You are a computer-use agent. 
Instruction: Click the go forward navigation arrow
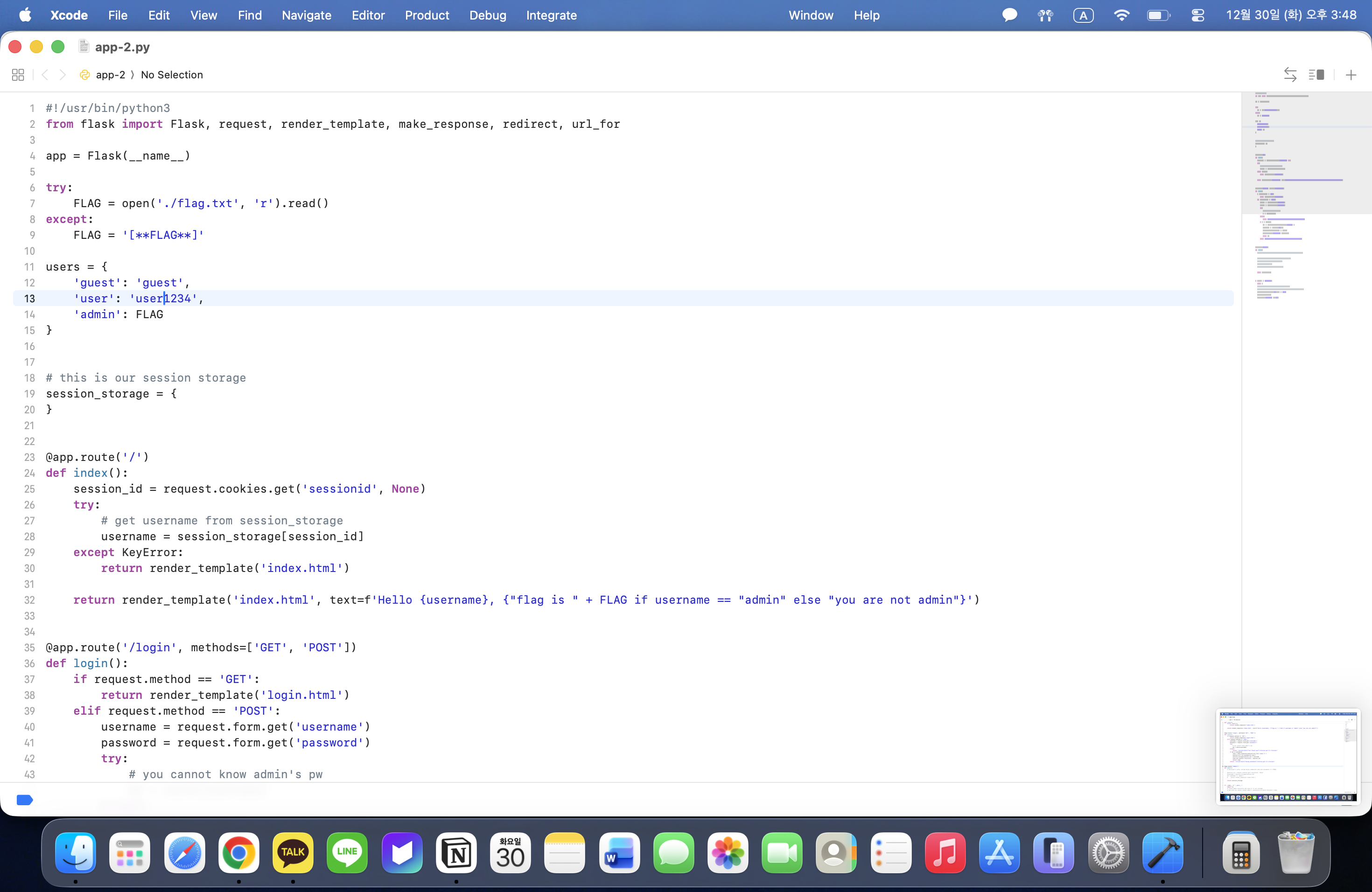63,75
